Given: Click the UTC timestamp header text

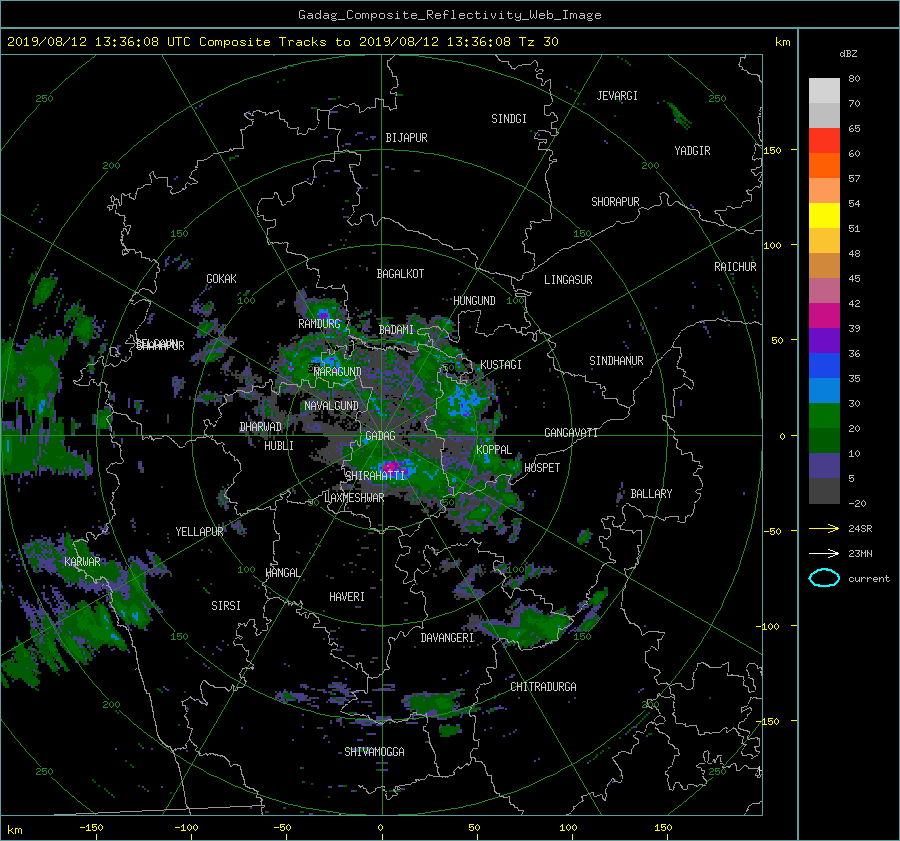Looking at the screenshot, I should (x=283, y=42).
